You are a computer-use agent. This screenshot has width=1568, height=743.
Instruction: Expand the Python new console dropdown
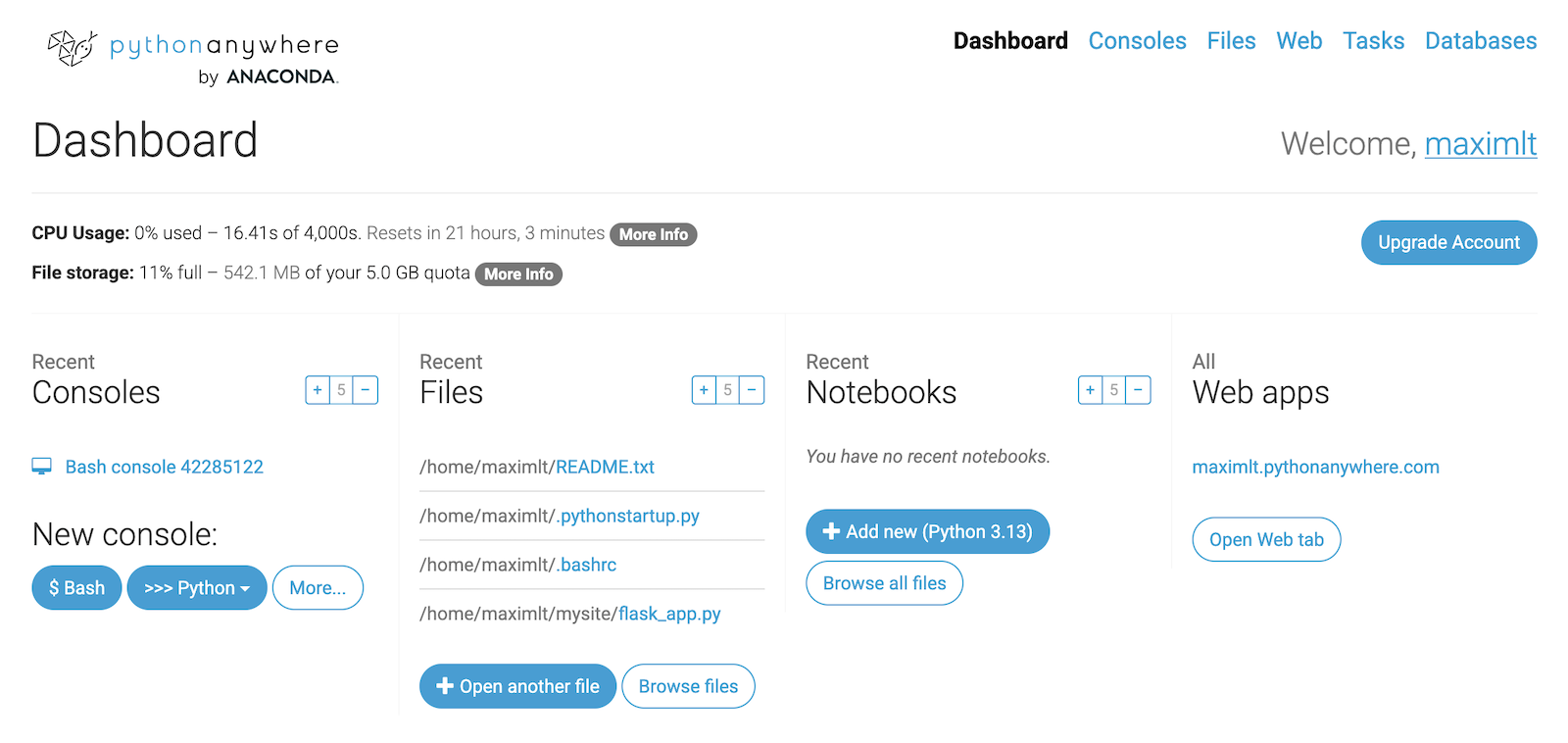tap(197, 588)
